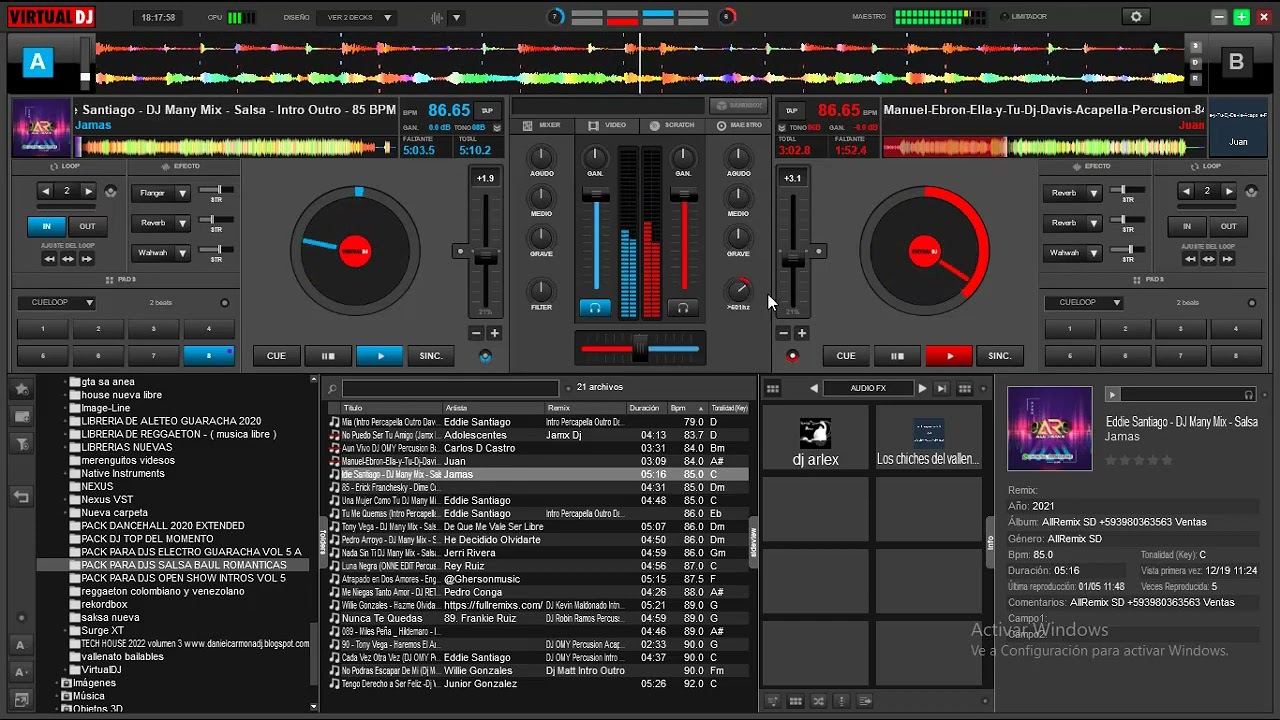Click right deck pitch slider handle
This screenshot has height=720, width=1280.
(x=793, y=259)
